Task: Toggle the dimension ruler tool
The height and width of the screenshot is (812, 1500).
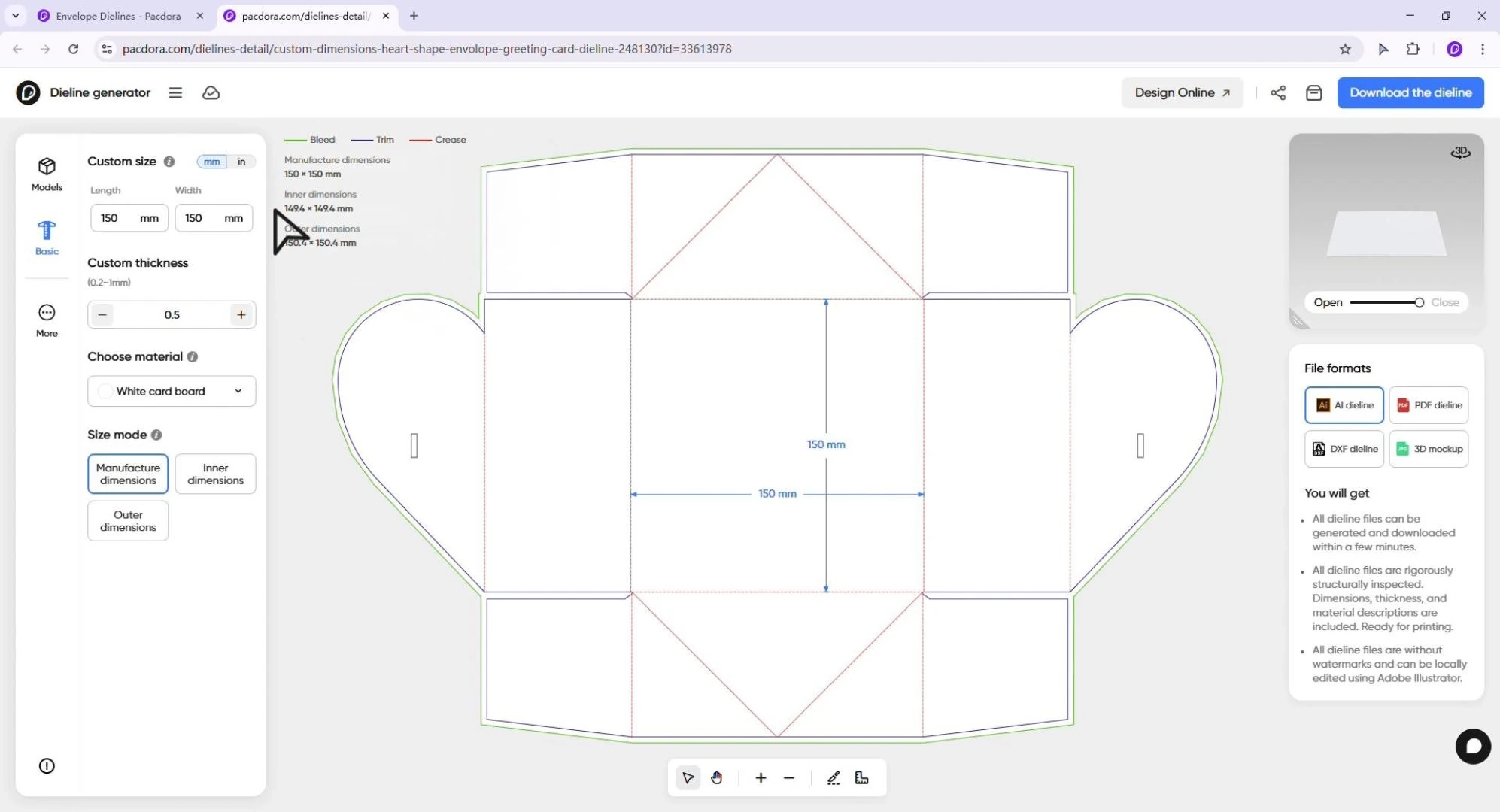Action: pos(862,778)
